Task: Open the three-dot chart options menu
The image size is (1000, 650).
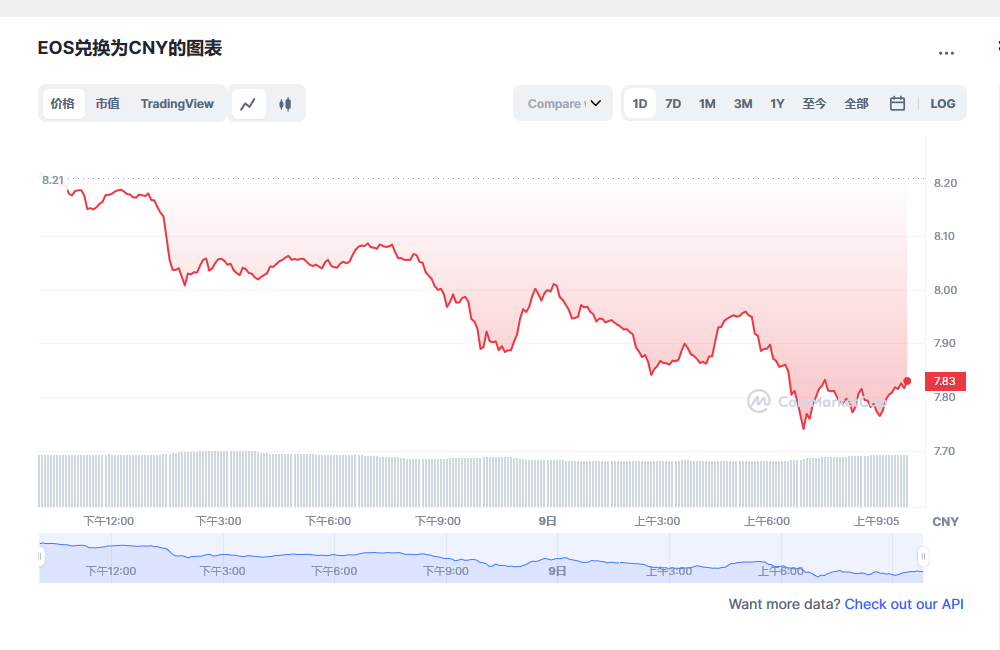Action: [x=948, y=52]
